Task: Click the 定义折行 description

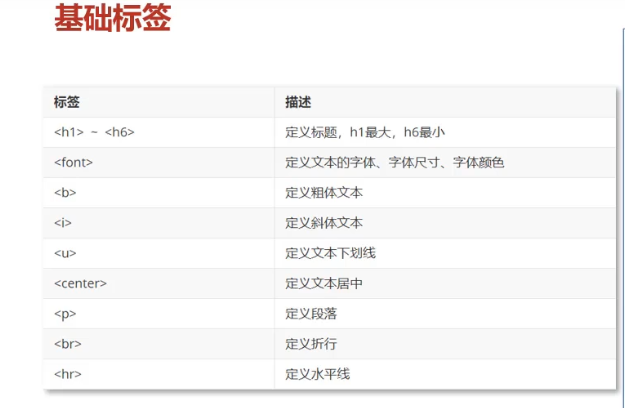Action: tap(311, 344)
